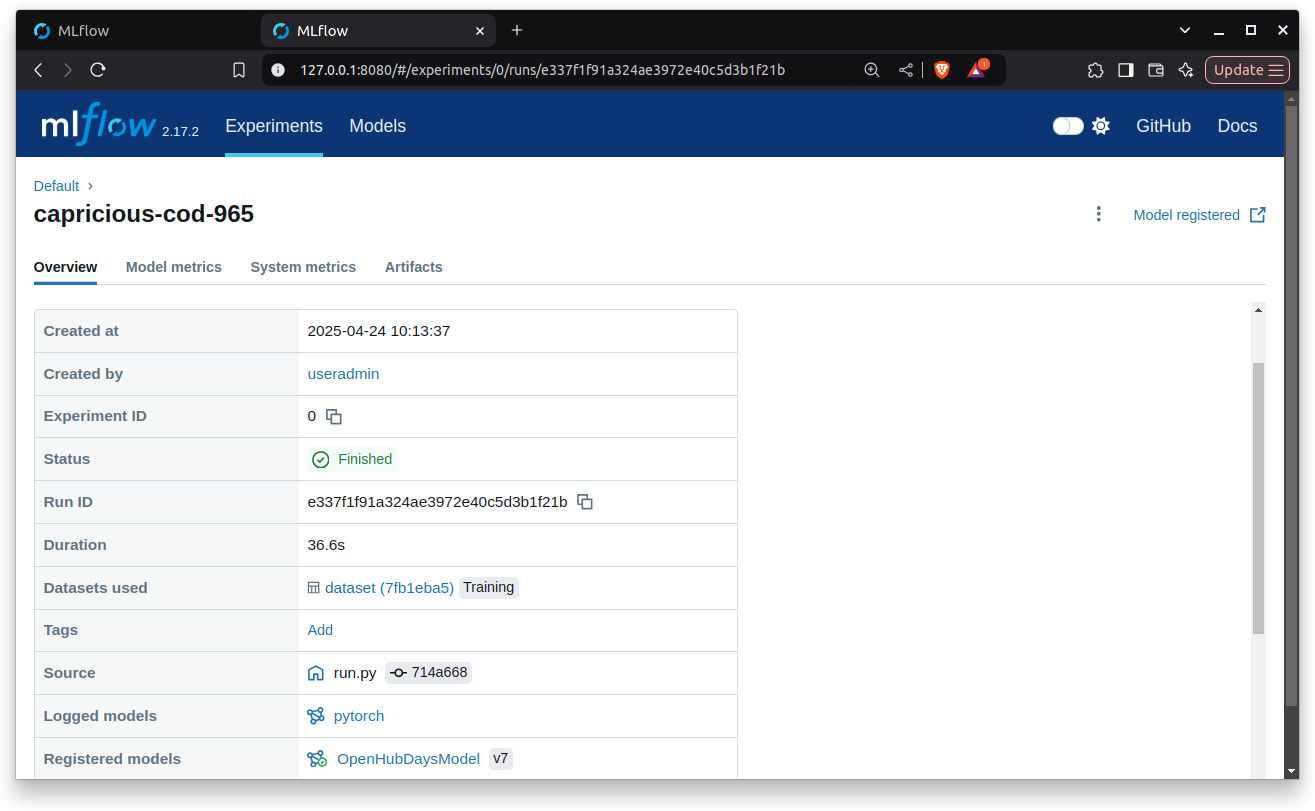Image resolution: width=1315 pixels, height=811 pixels.
Task: Open the Experiments nav tab
Action: (x=274, y=126)
